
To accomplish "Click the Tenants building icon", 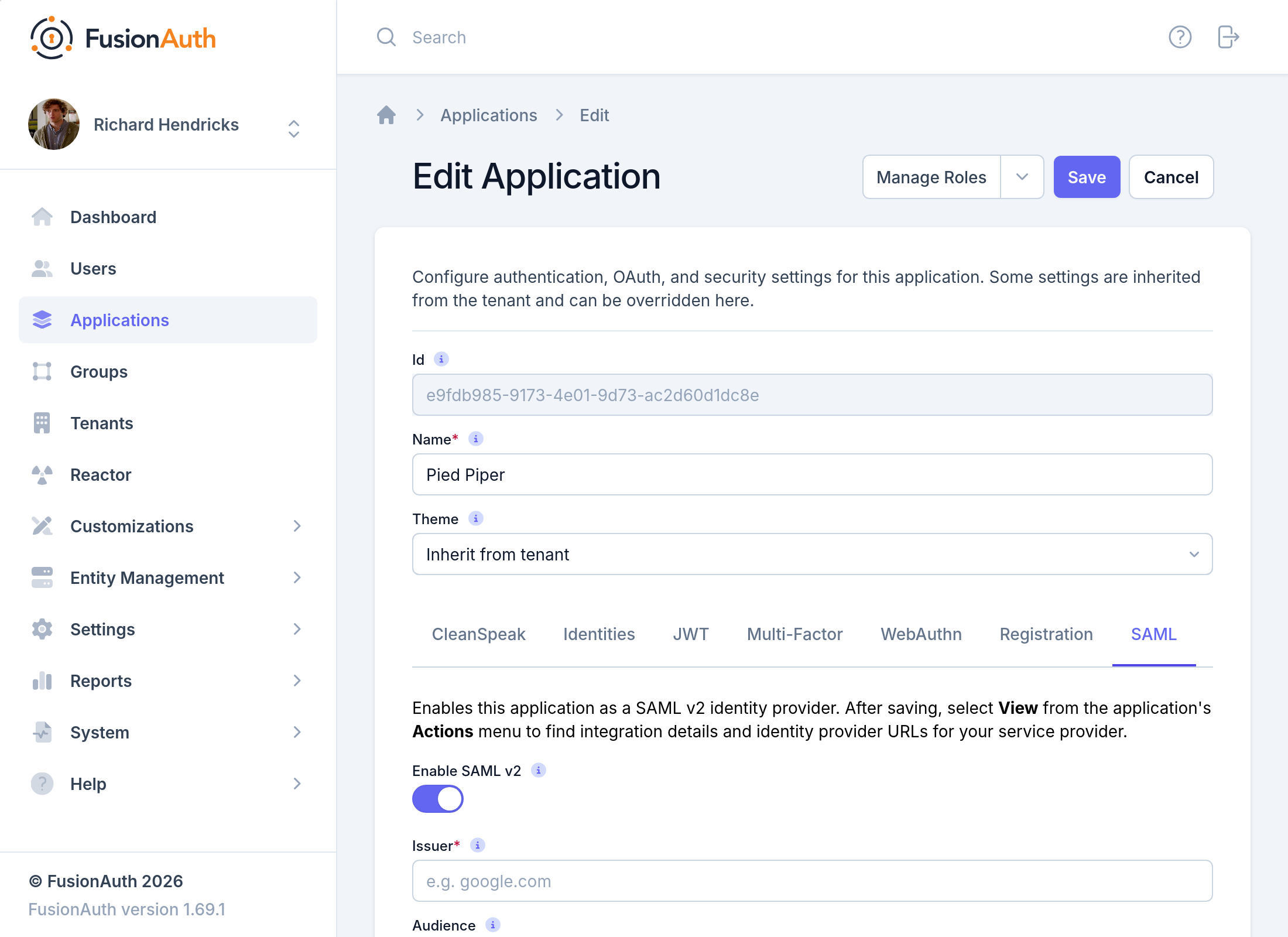I will [x=42, y=423].
